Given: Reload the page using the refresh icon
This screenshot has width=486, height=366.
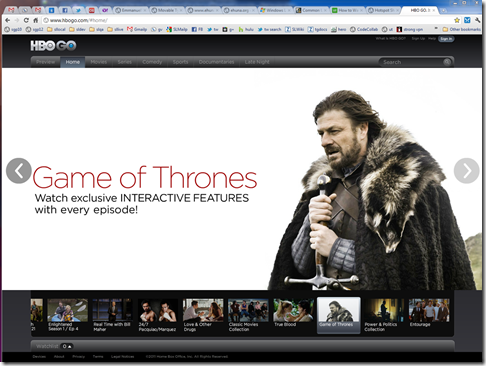Looking at the screenshot, I should click(26, 20).
